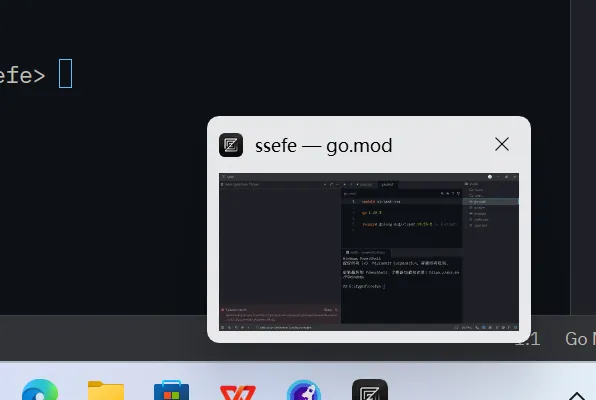Screen dimensions: 596x400
Task: Click the Zed editor taskbar icon
Action: [x=370, y=391]
